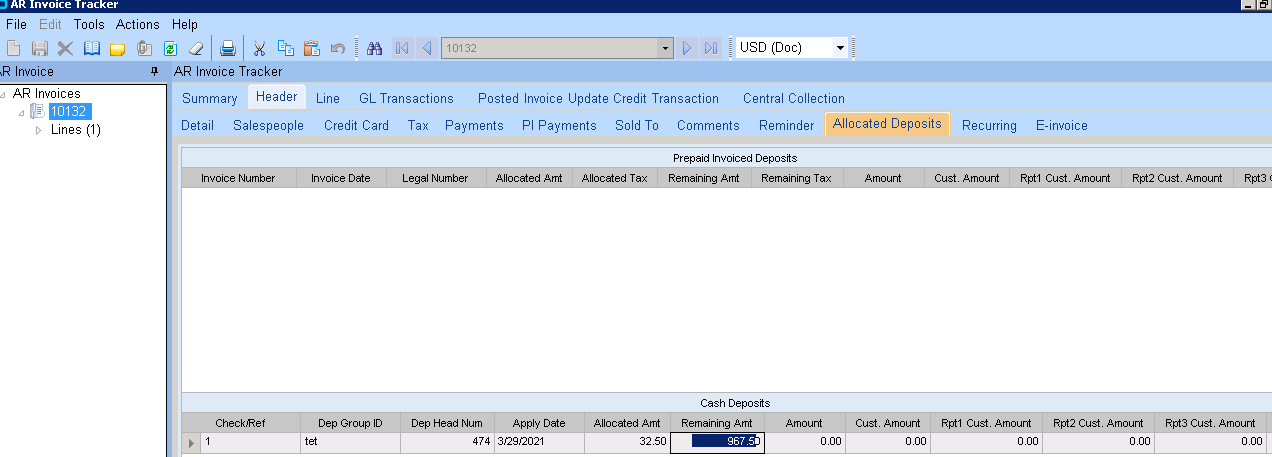Go to first record navigation arrow
The width and height of the screenshot is (1272, 457).
(x=401, y=48)
